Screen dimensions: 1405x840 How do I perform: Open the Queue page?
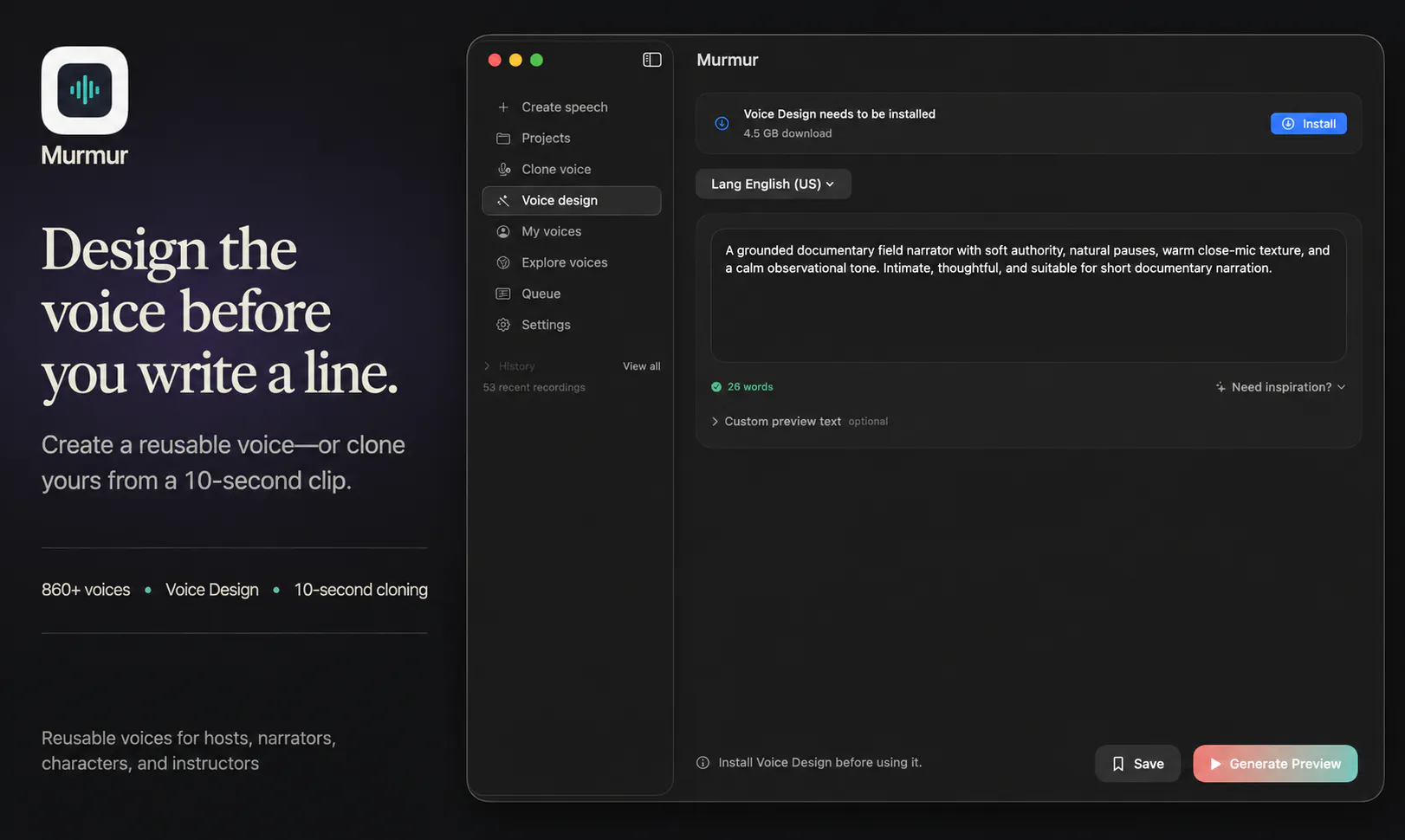tap(572, 294)
